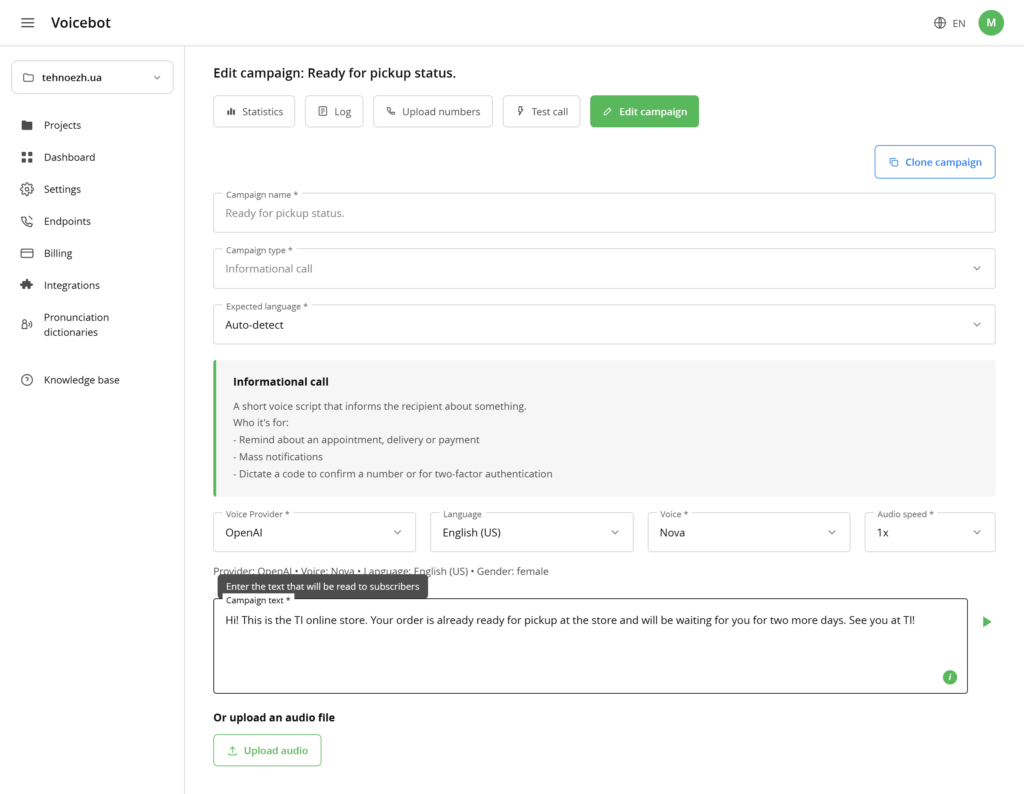Click the Upload audio button

[267, 750]
